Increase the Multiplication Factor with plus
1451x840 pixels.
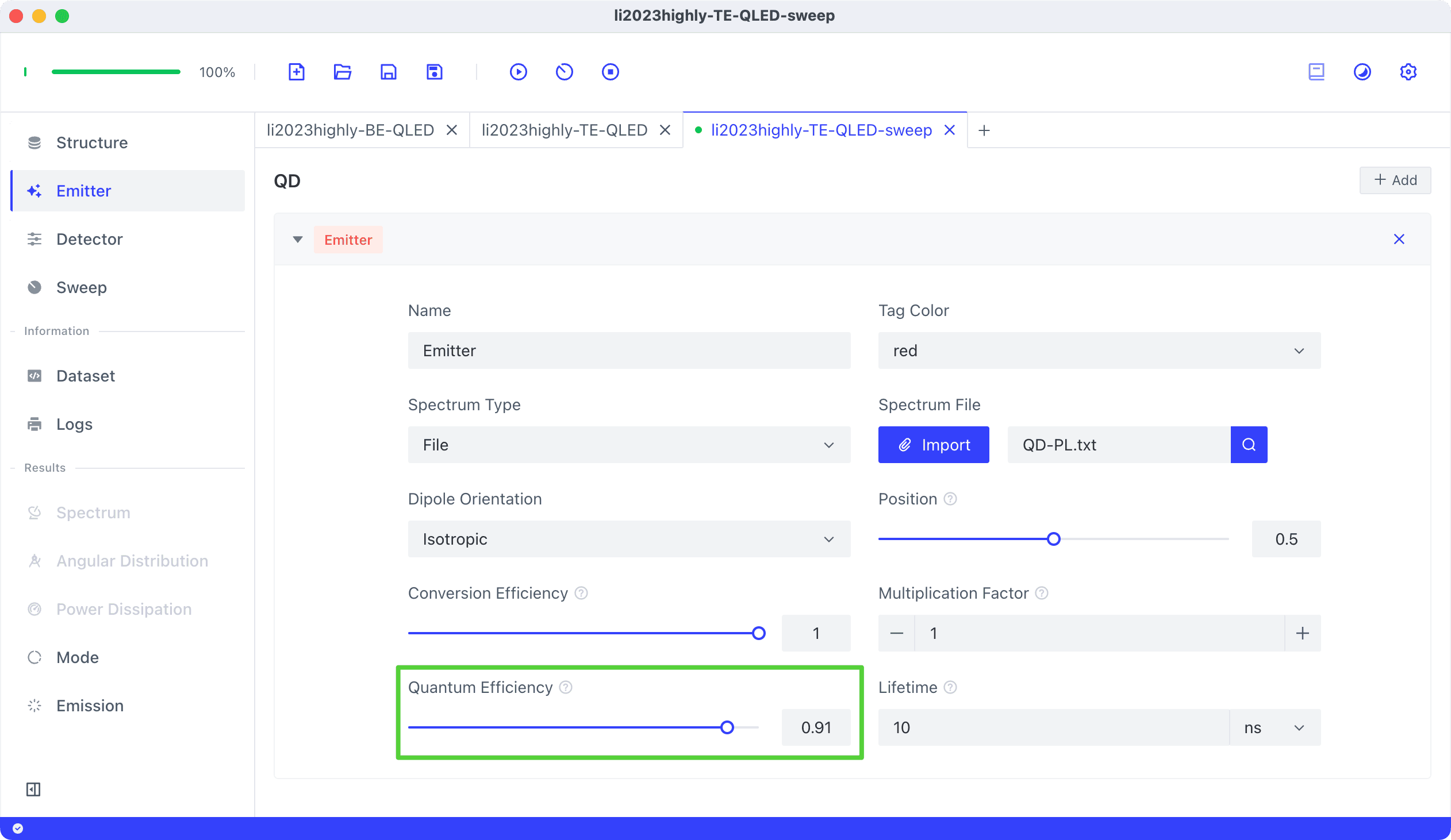[1303, 634]
